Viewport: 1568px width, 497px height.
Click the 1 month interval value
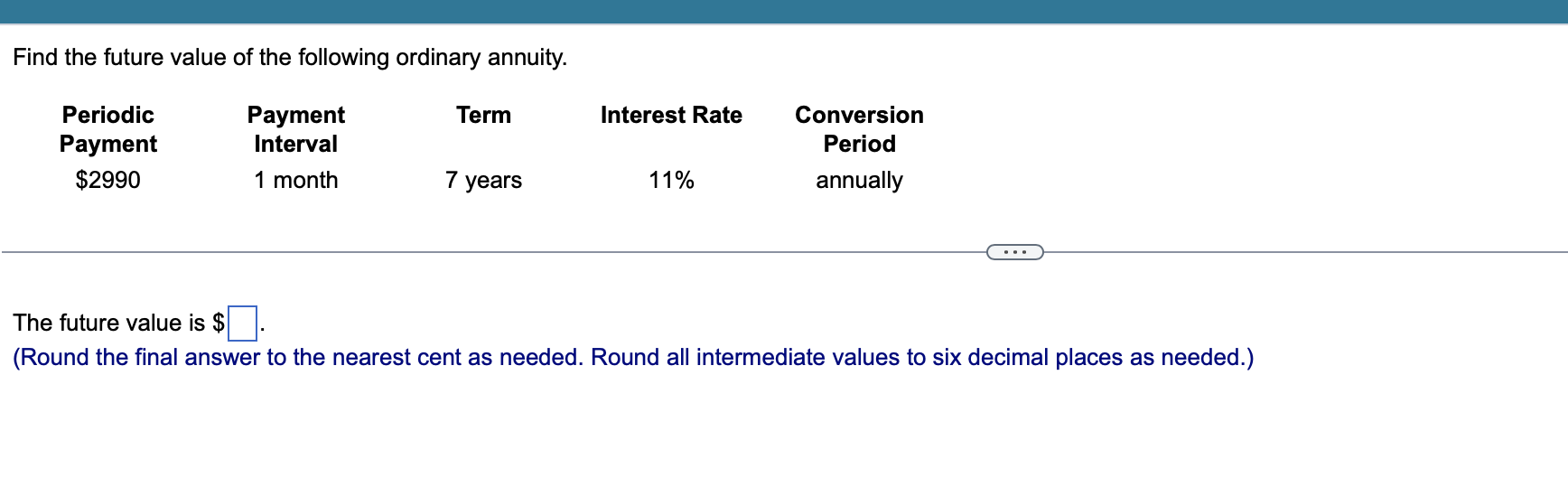296,180
